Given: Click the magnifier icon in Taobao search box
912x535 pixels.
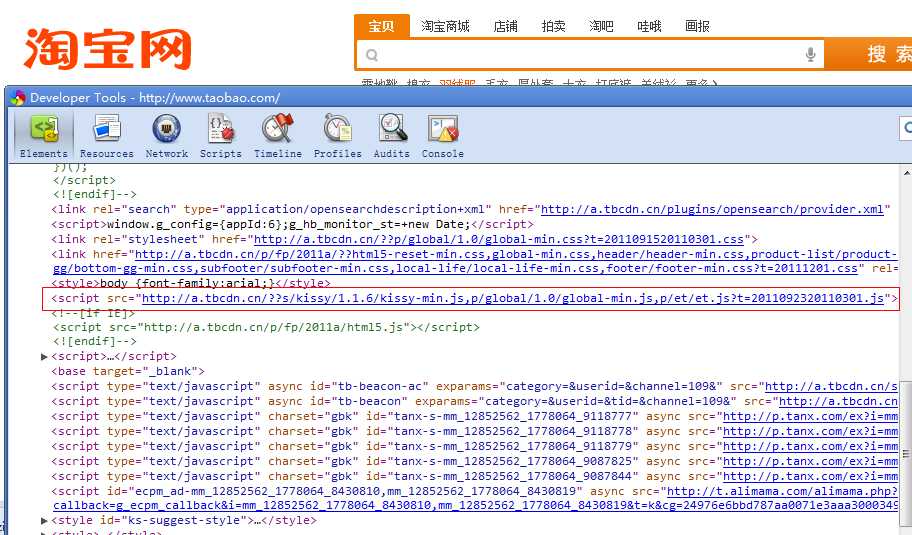Looking at the screenshot, I should pyautogui.click(x=372, y=55).
